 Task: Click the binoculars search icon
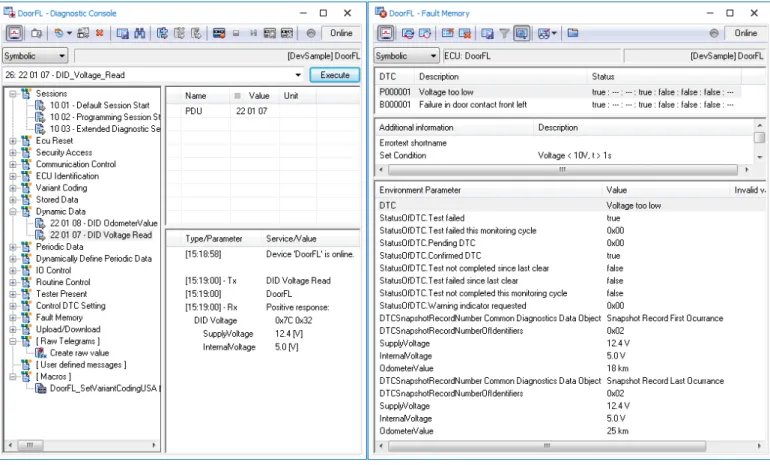(140, 33)
